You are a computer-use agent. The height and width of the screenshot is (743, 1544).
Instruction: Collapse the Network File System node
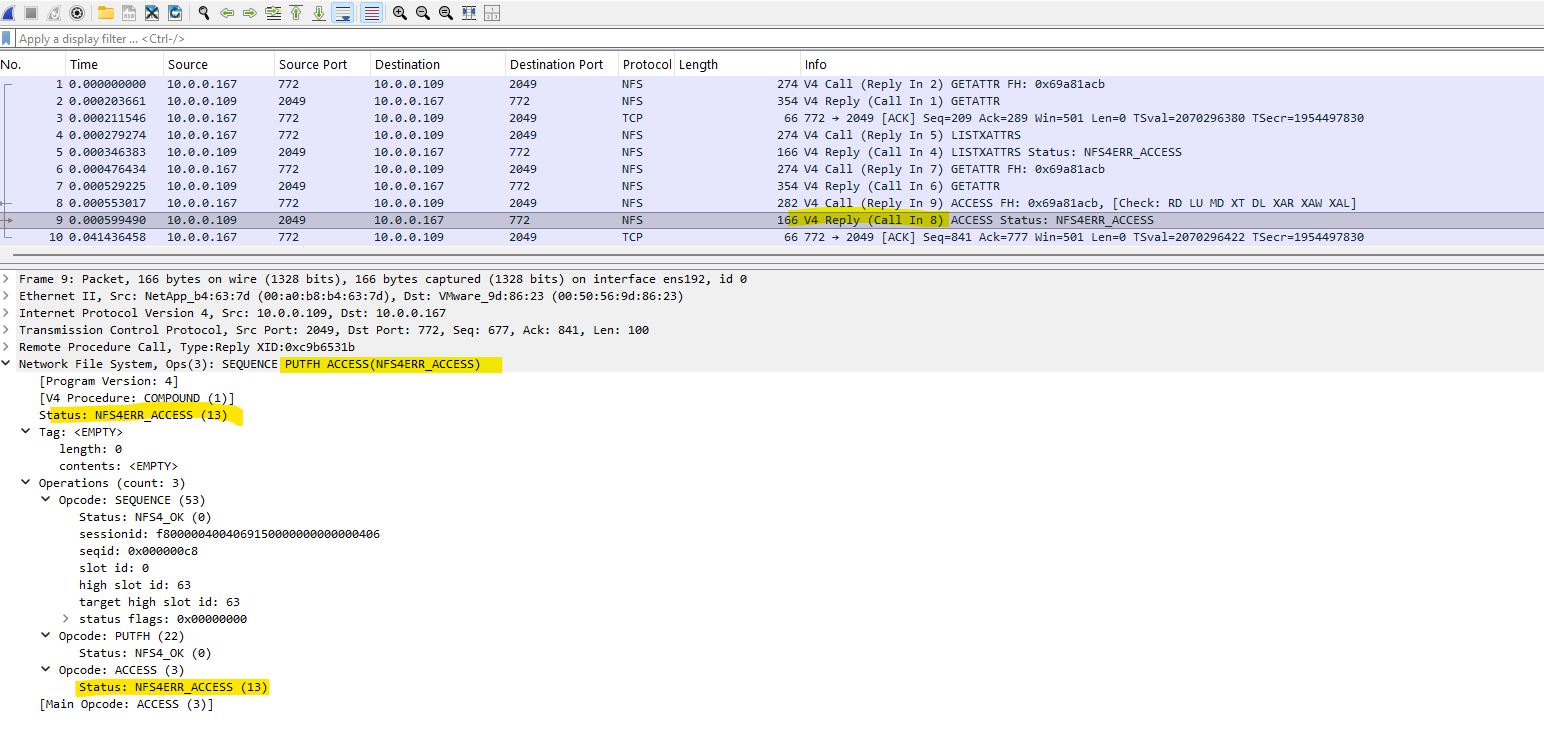[7, 364]
